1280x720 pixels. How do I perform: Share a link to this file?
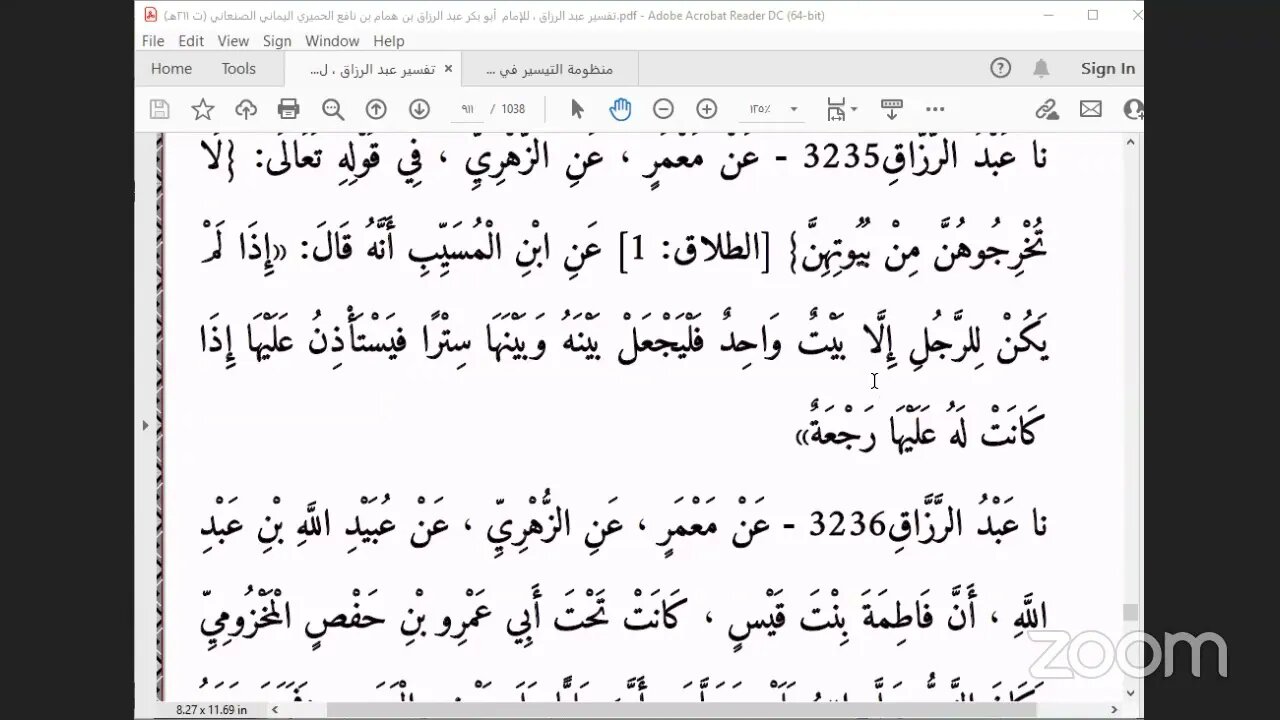[1047, 109]
